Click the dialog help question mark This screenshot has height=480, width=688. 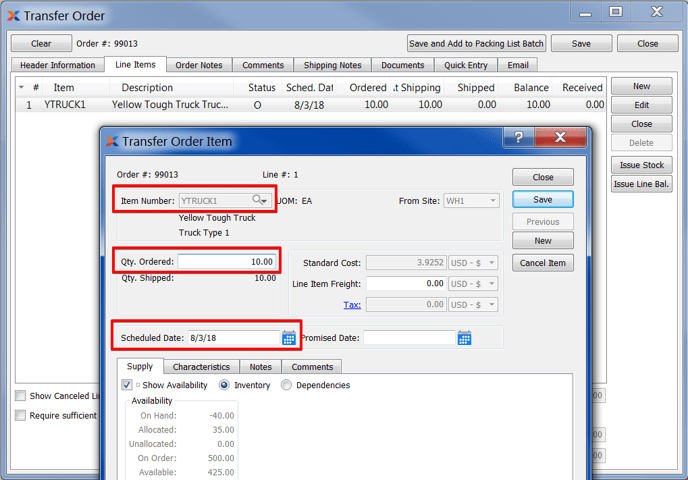point(518,139)
